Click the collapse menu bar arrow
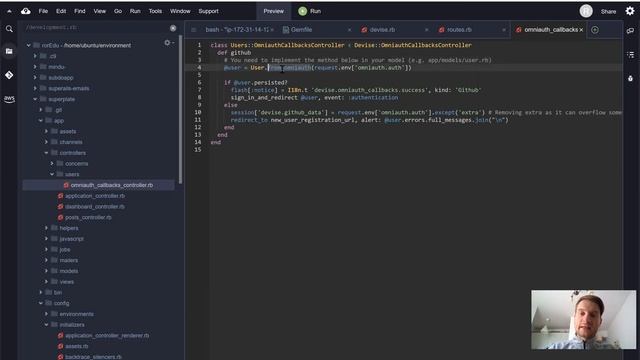This screenshot has height=360, width=640. [x=9, y=11]
